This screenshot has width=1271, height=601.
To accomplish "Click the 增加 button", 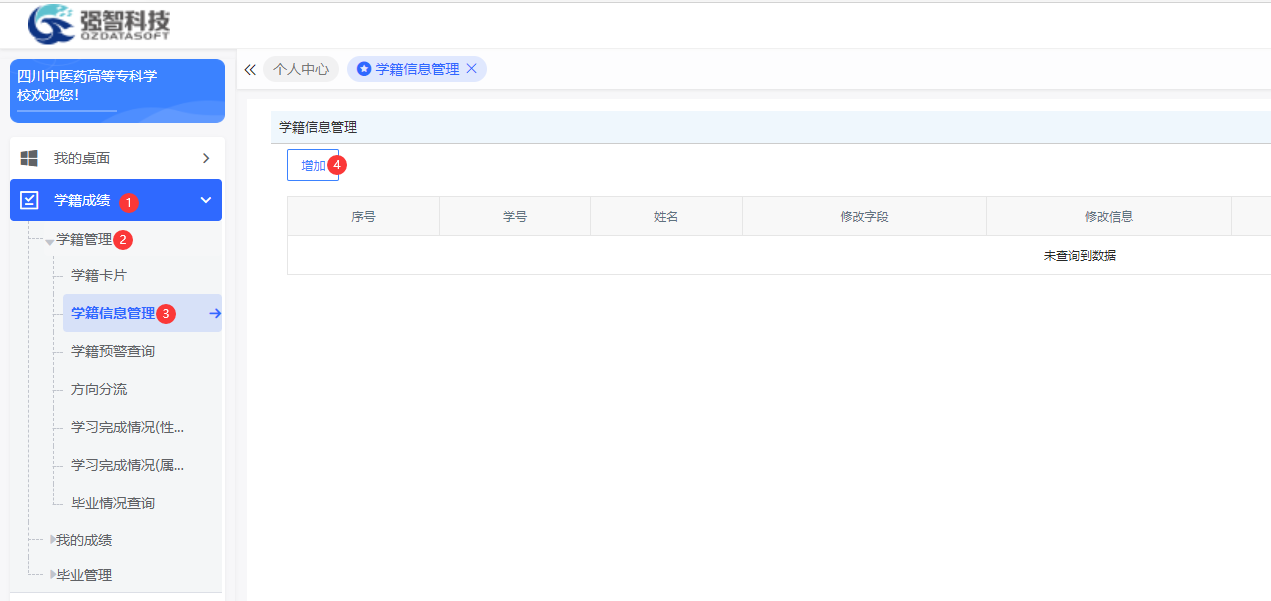I will pos(313,165).
